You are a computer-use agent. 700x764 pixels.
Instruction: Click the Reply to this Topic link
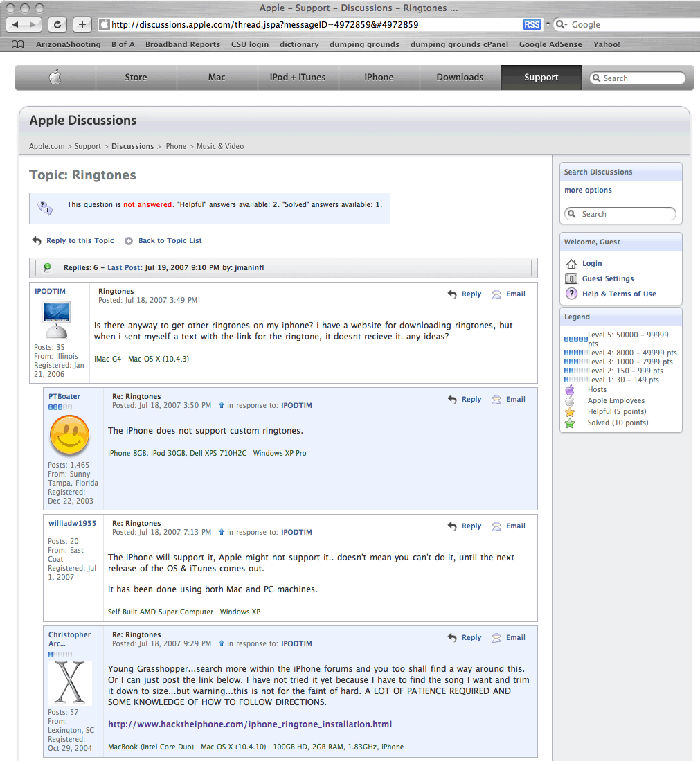coord(80,241)
